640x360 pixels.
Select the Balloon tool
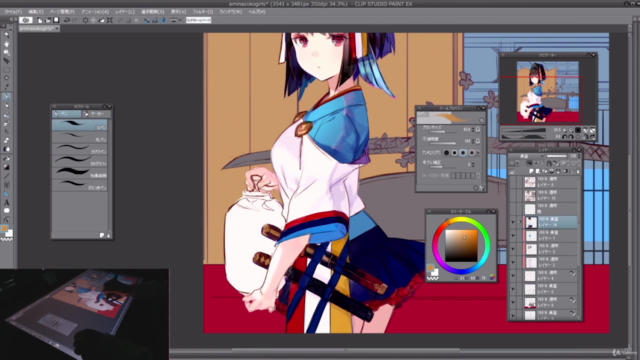[x=6, y=211]
